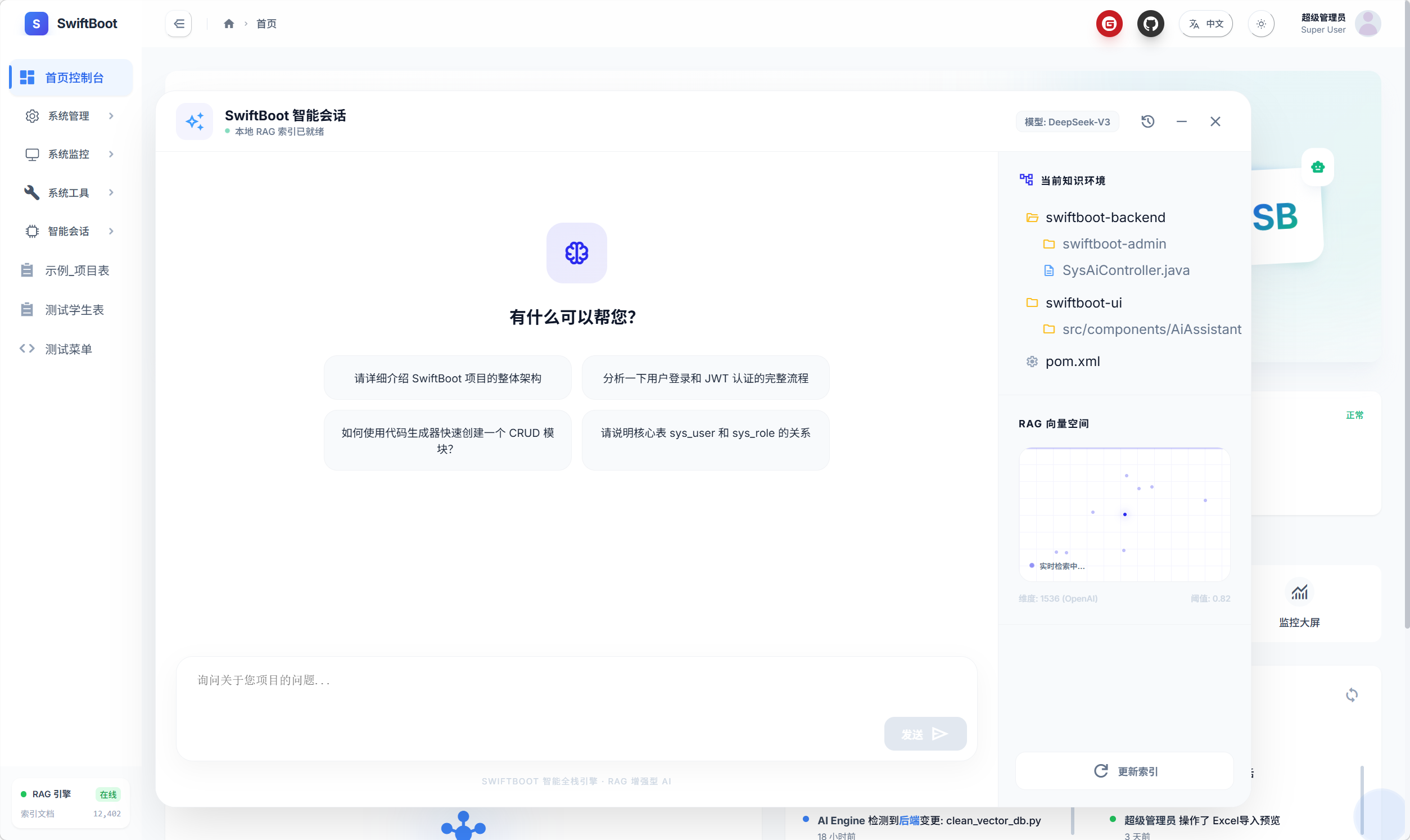1410x840 pixels.
Task: Open 示例_项目表 menu item
Action: [71, 270]
